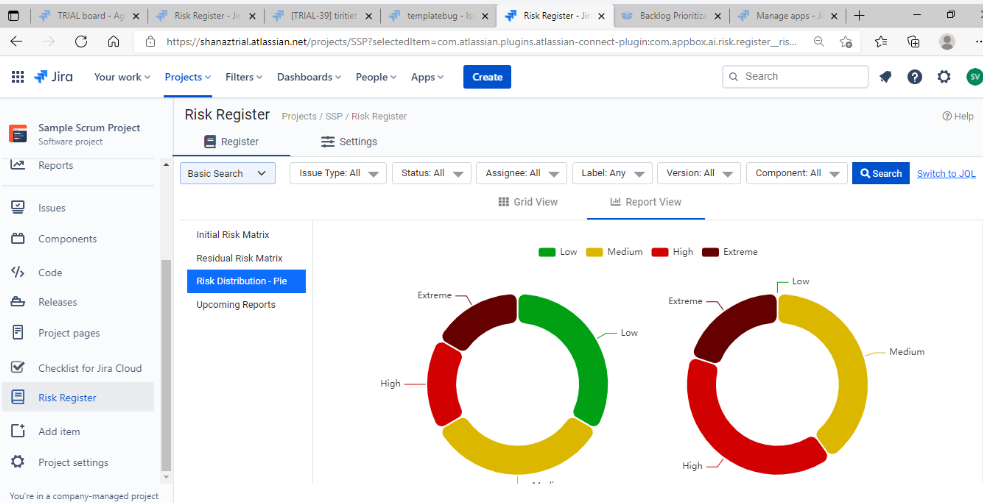The width and height of the screenshot is (983, 503).
Task: Open the Jira settings gear icon
Action: (x=944, y=77)
